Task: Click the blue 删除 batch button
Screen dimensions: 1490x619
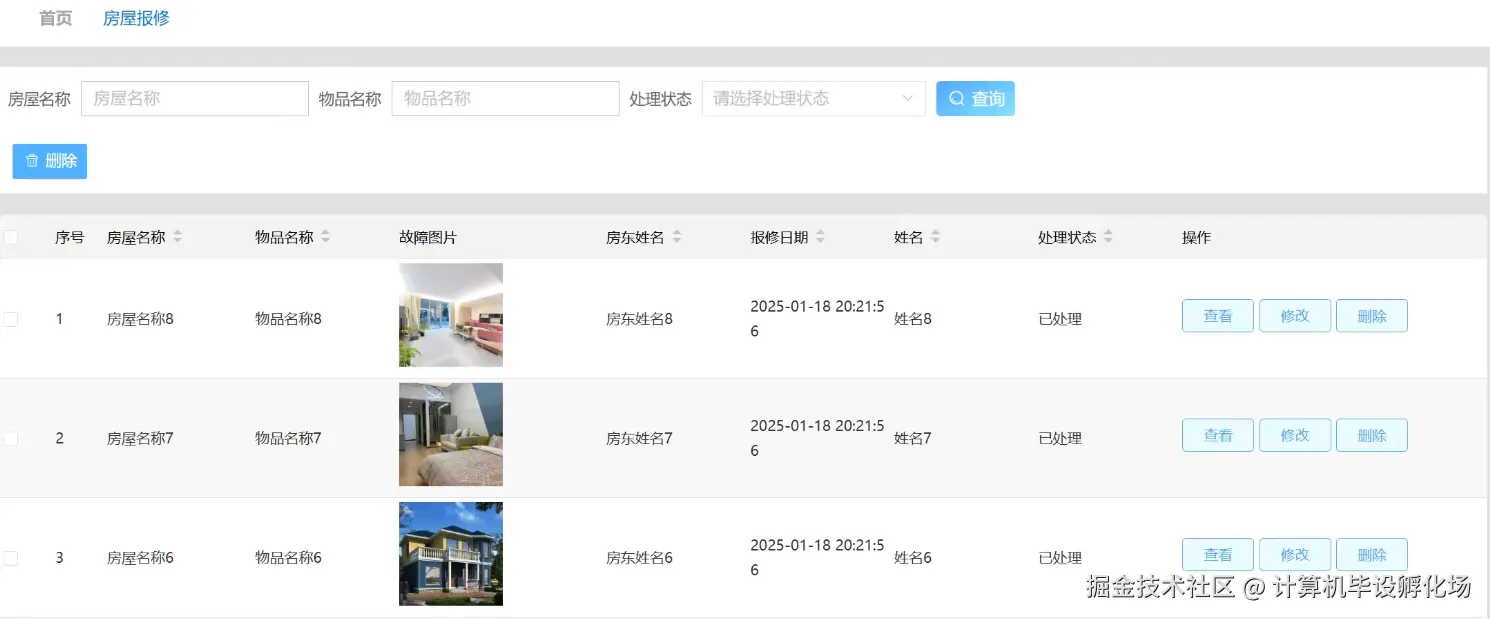Action: [x=49, y=160]
